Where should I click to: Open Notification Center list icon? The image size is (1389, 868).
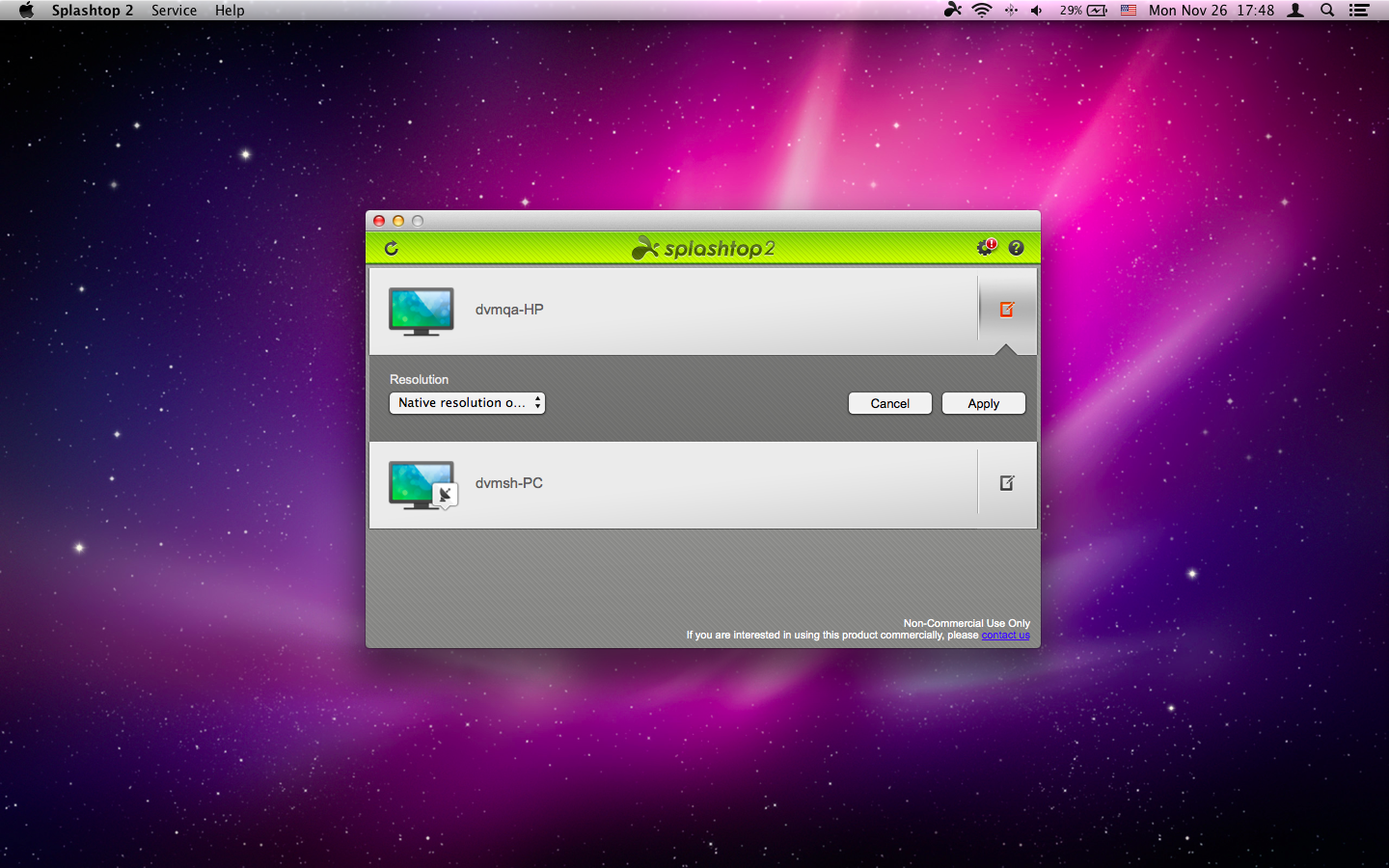(x=1359, y=11)
